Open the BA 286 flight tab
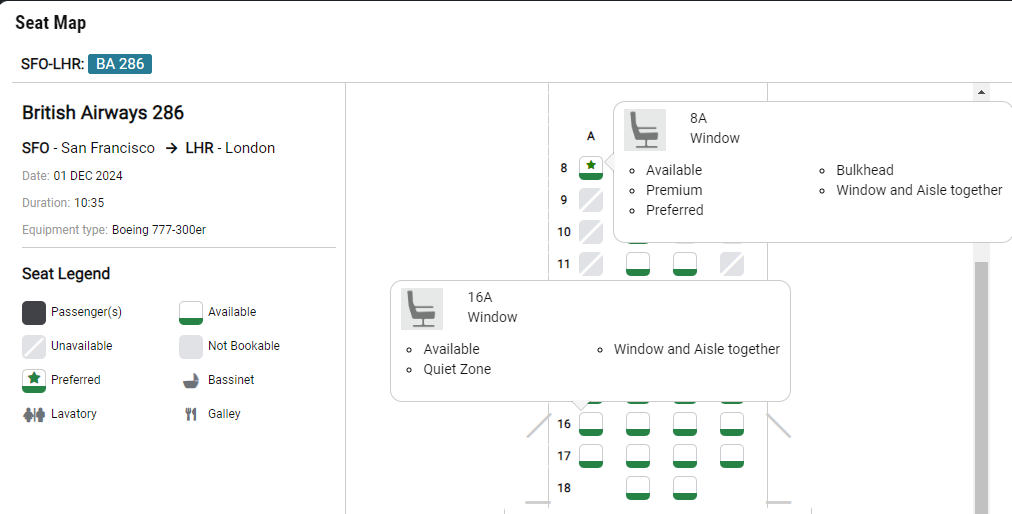The height and width of the screenshot is (514, 1012). (x=120, y=64)
